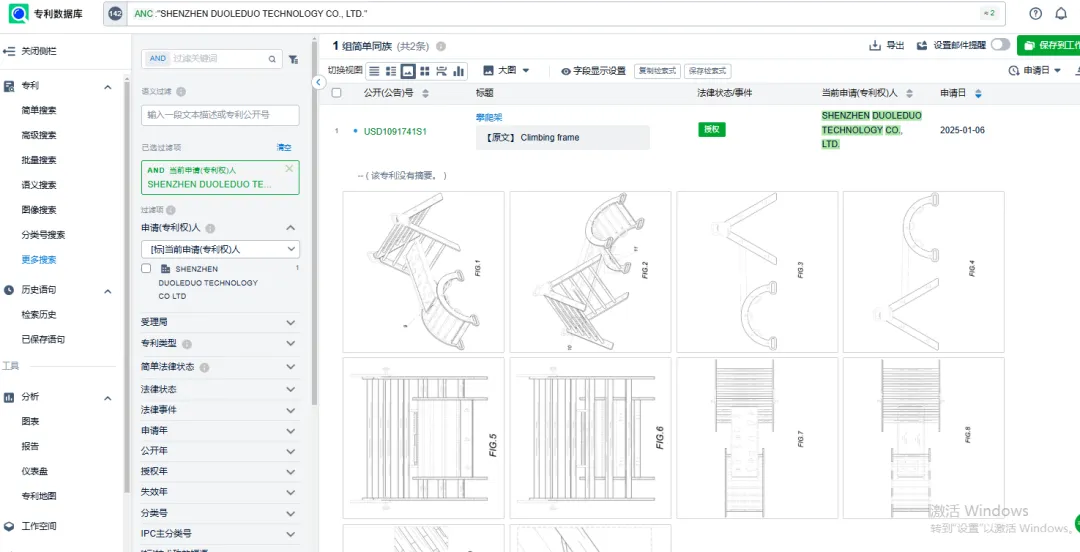The width and height of the screenshot is (1080, 552).
Task: Collapse the filter panel with arrow handle
Action: tap(318, 83)
